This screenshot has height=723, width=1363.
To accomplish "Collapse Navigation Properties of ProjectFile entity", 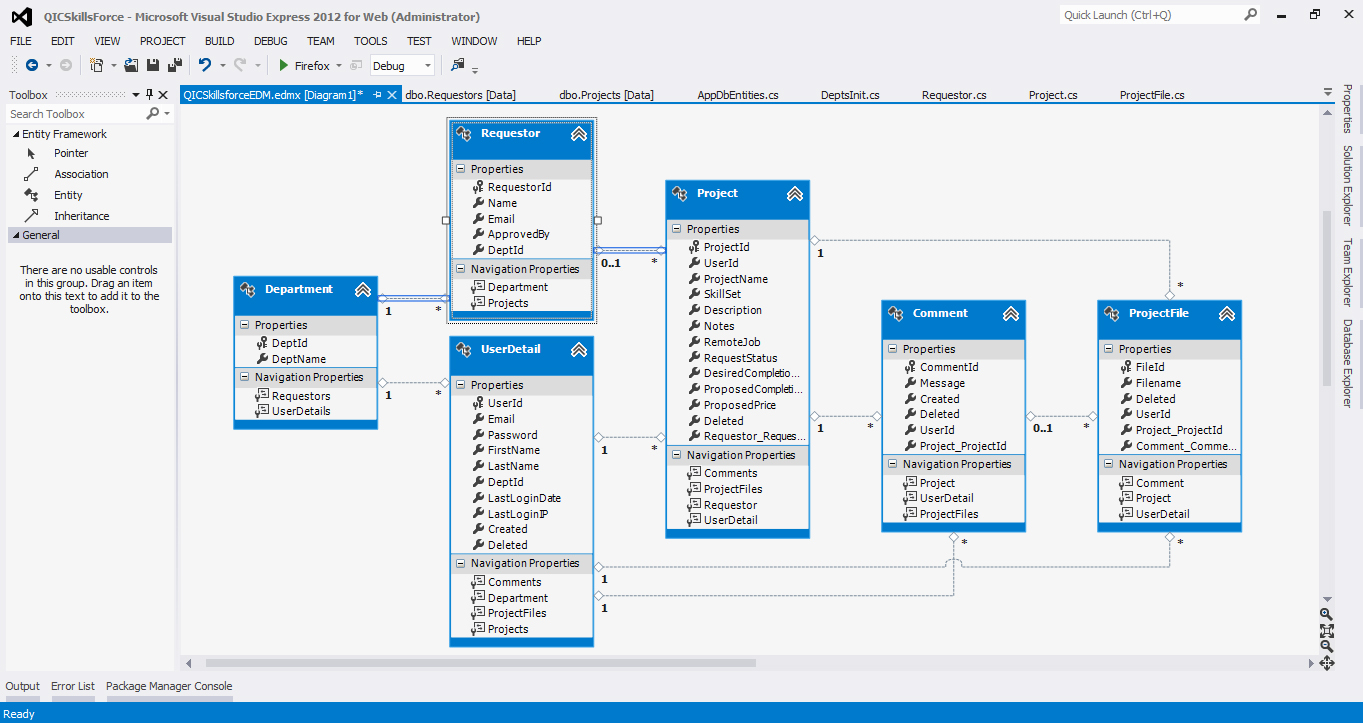I will pyautogui.click(x=1109, y=464).
